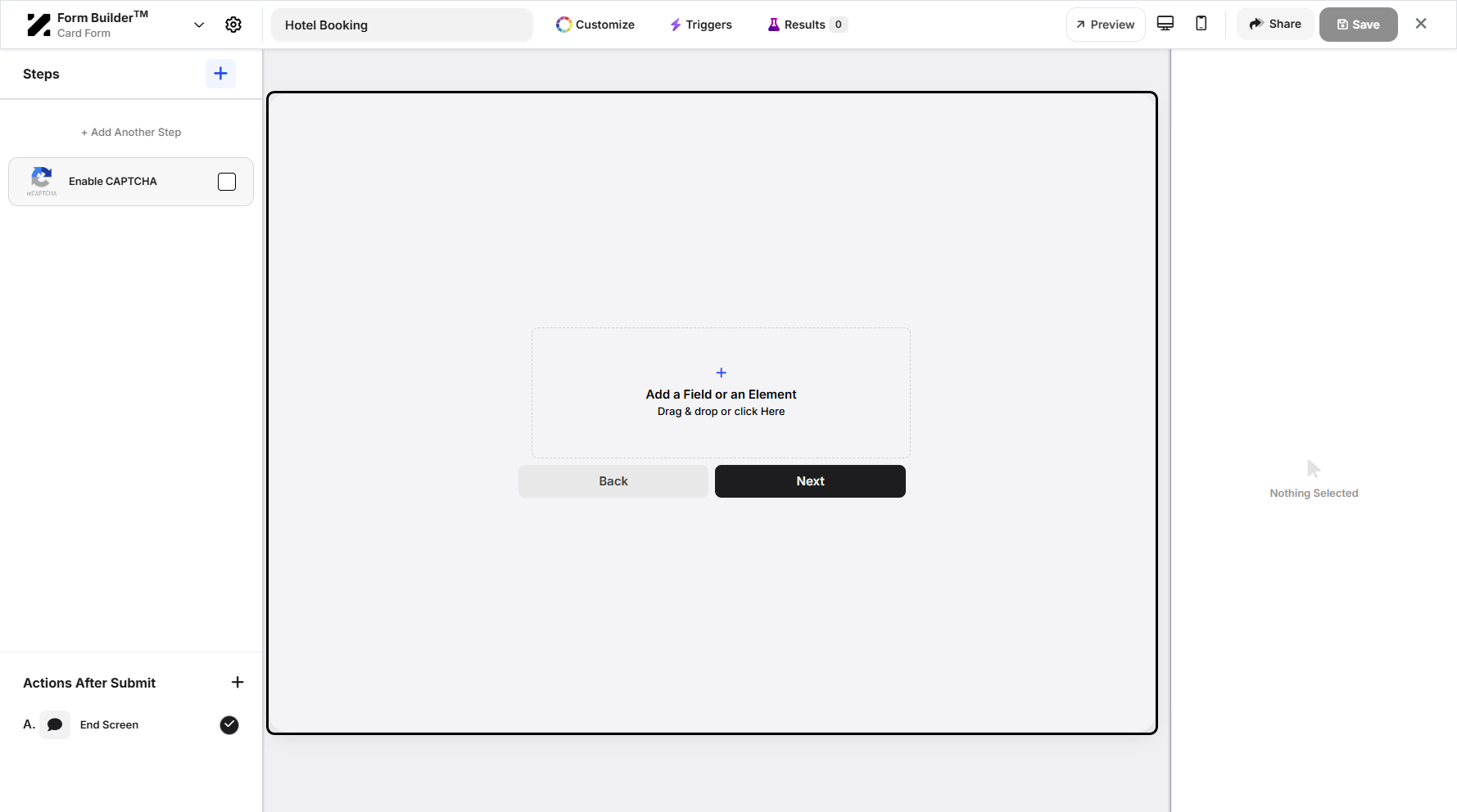Click the Preview button

tap(1106, 25)
